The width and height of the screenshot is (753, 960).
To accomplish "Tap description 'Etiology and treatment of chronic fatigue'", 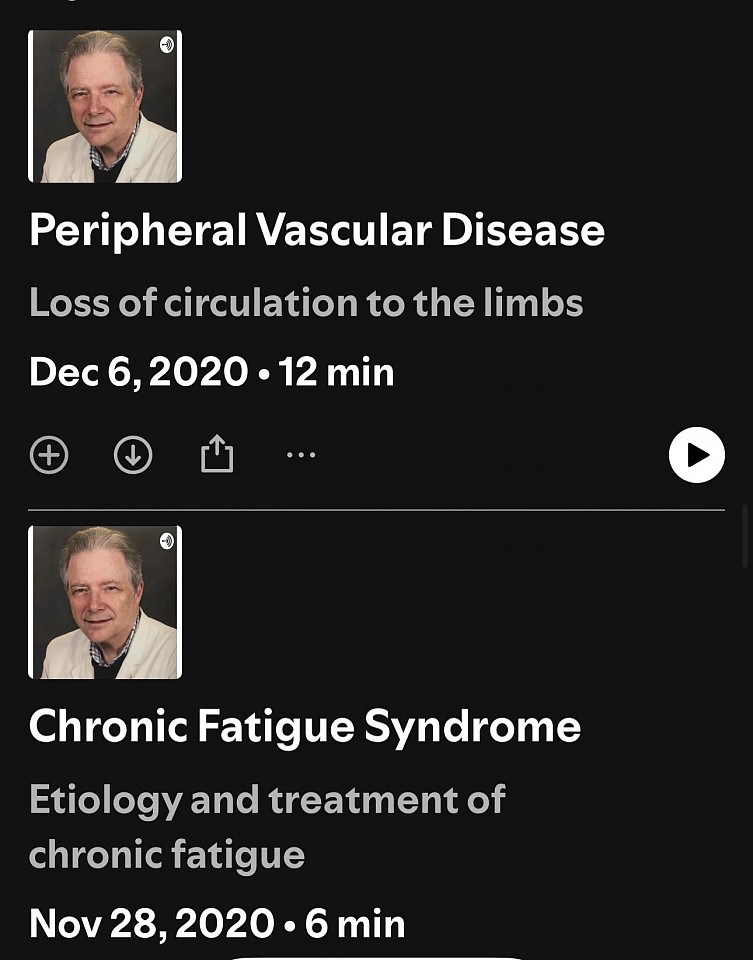I will [x=267, y=826].
